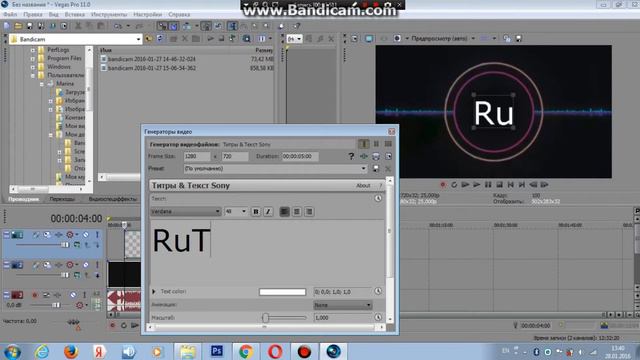Align text center in Titles & Text

click(x=297, y=211)
